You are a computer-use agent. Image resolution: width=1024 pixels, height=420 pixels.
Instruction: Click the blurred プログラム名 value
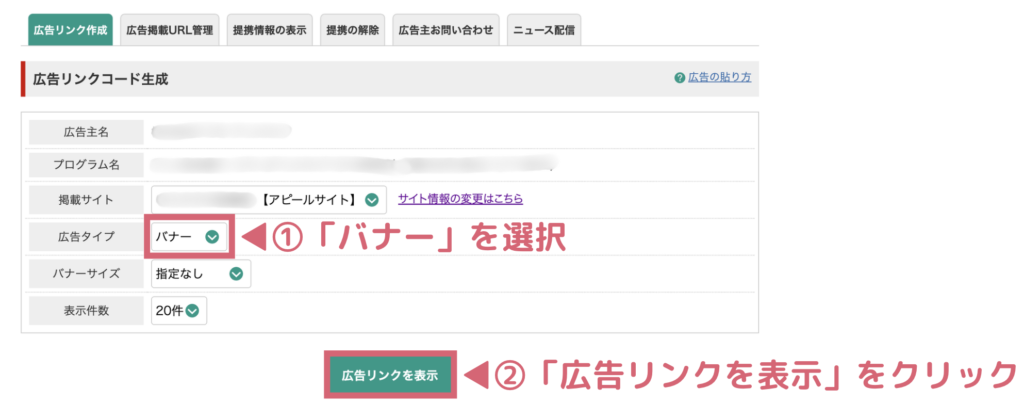pos(350,164)
